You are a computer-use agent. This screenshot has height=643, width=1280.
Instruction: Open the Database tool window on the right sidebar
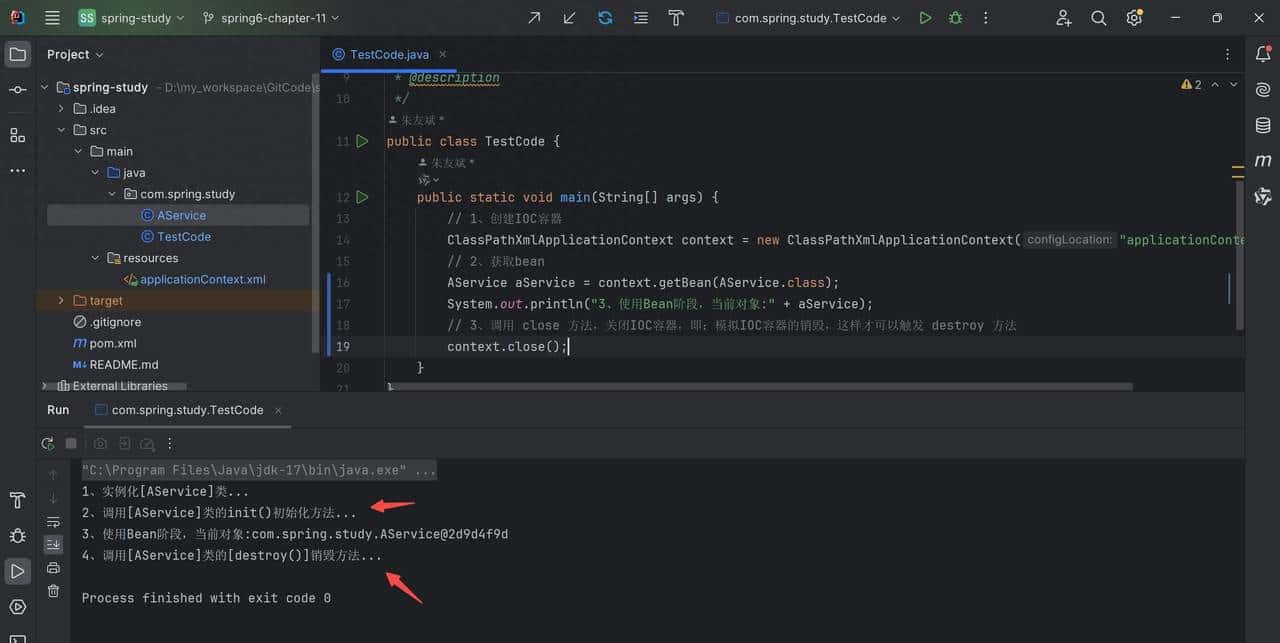point(1263,125)
